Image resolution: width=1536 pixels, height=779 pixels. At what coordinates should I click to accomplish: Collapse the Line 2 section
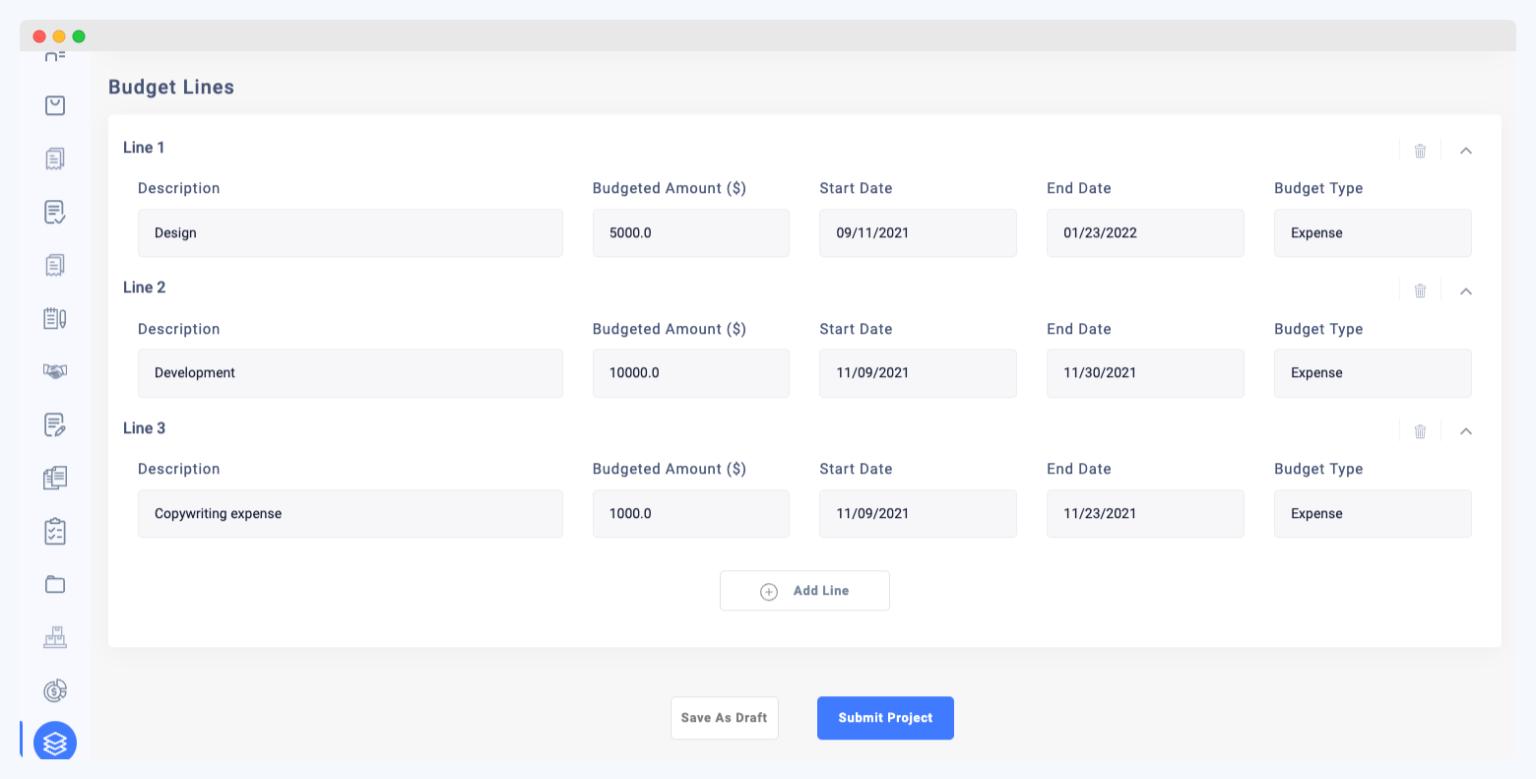[1466, 291]
